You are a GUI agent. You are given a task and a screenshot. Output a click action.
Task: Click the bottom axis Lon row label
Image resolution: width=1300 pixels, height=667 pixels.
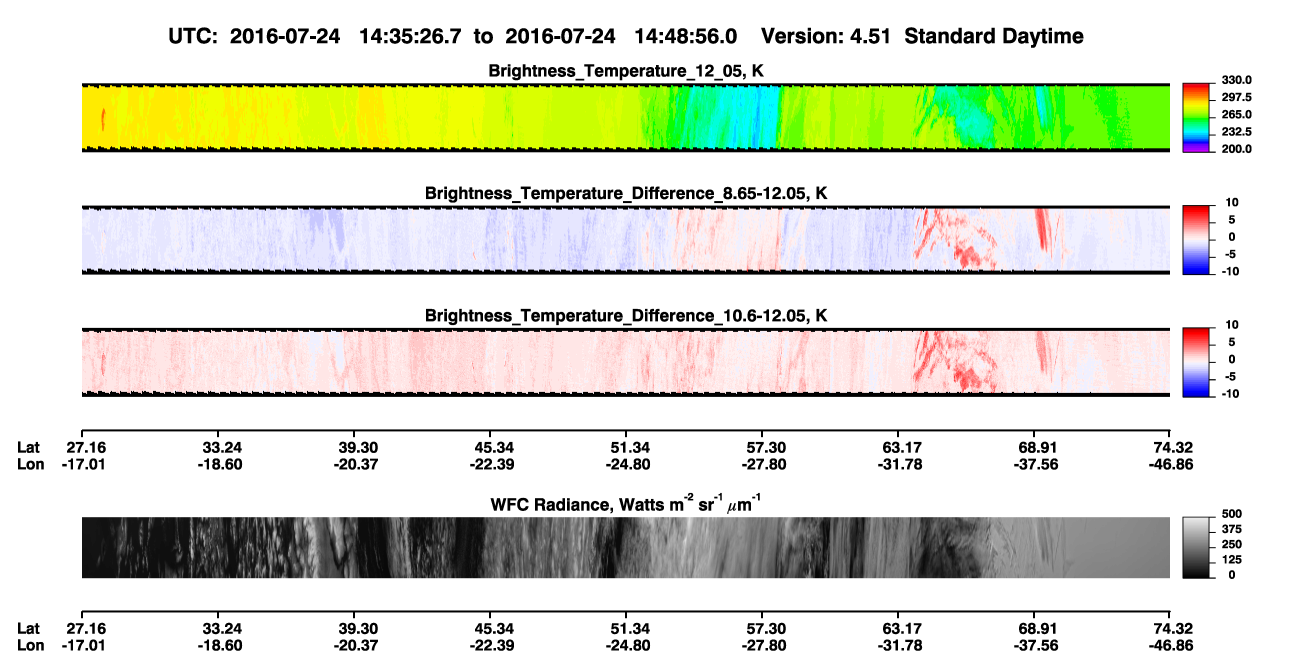31,645
